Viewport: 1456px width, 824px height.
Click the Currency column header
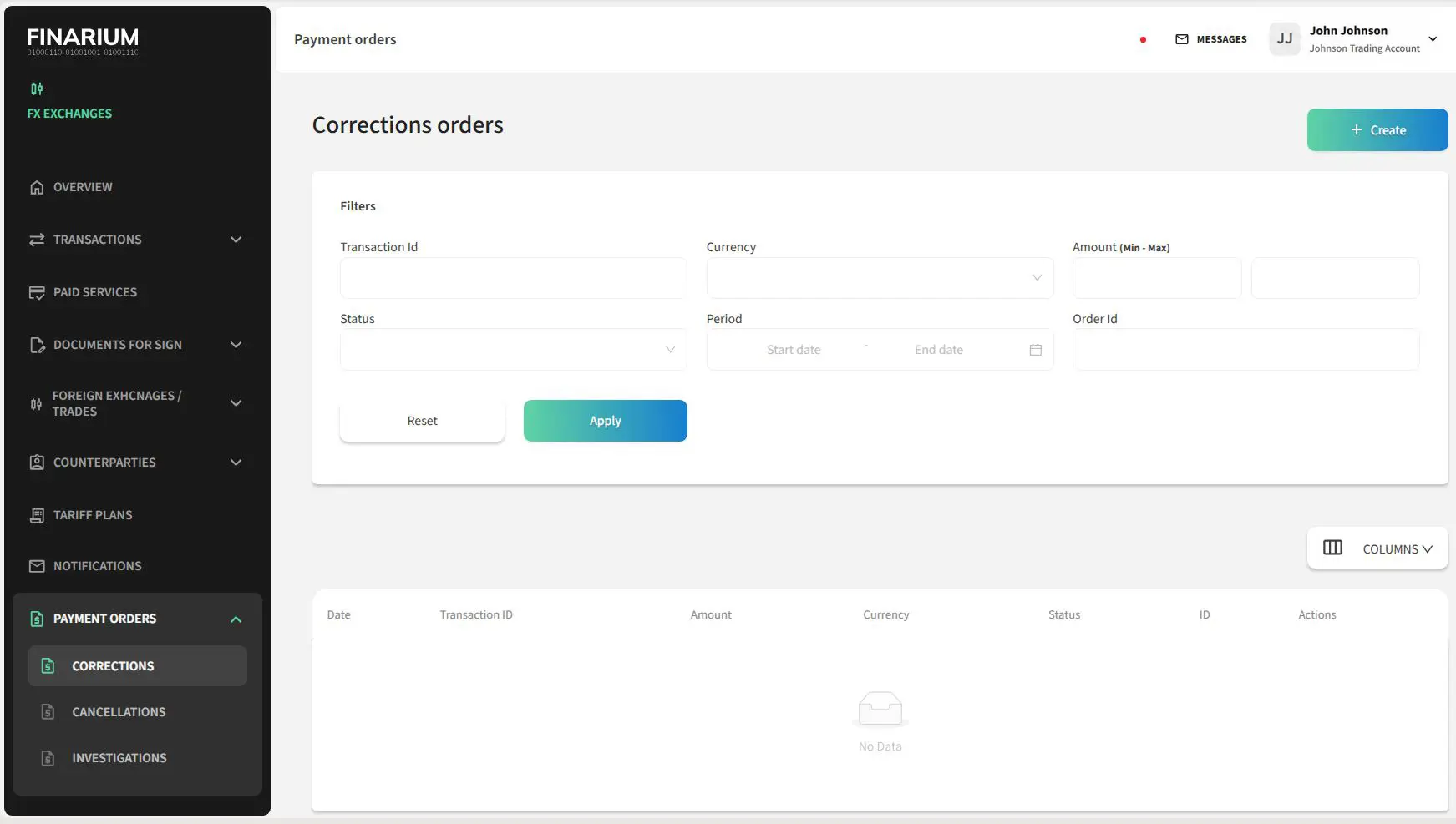(886, 614)
